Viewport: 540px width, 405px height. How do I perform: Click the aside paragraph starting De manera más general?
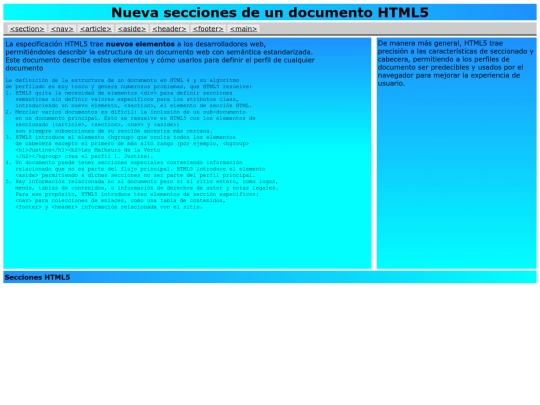[455, 63]
